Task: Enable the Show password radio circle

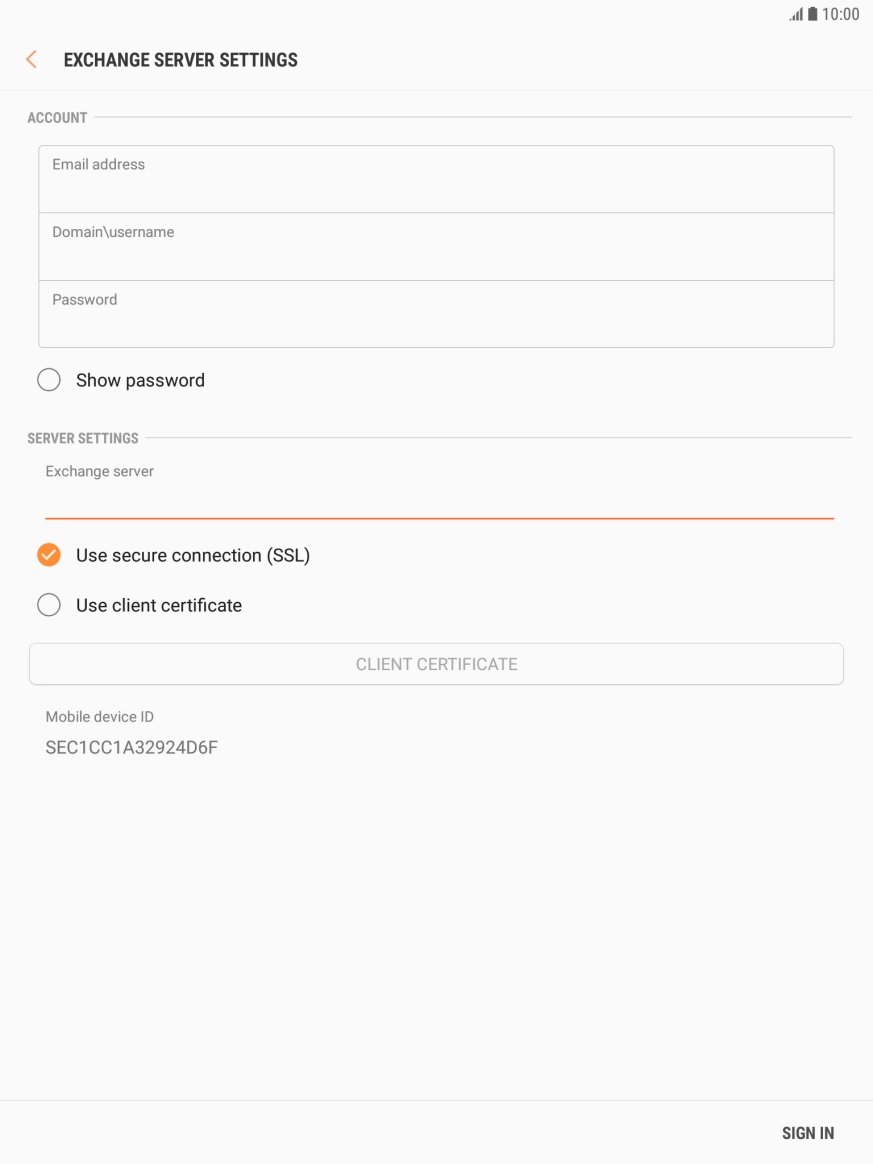Action: [x=49, y=380]
